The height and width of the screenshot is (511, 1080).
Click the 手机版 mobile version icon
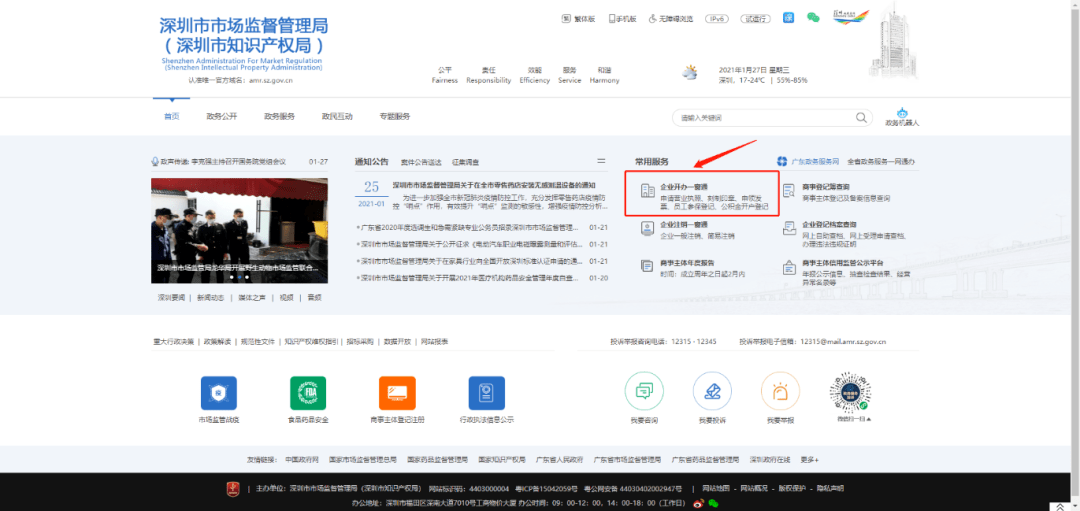tap(612, 19)
